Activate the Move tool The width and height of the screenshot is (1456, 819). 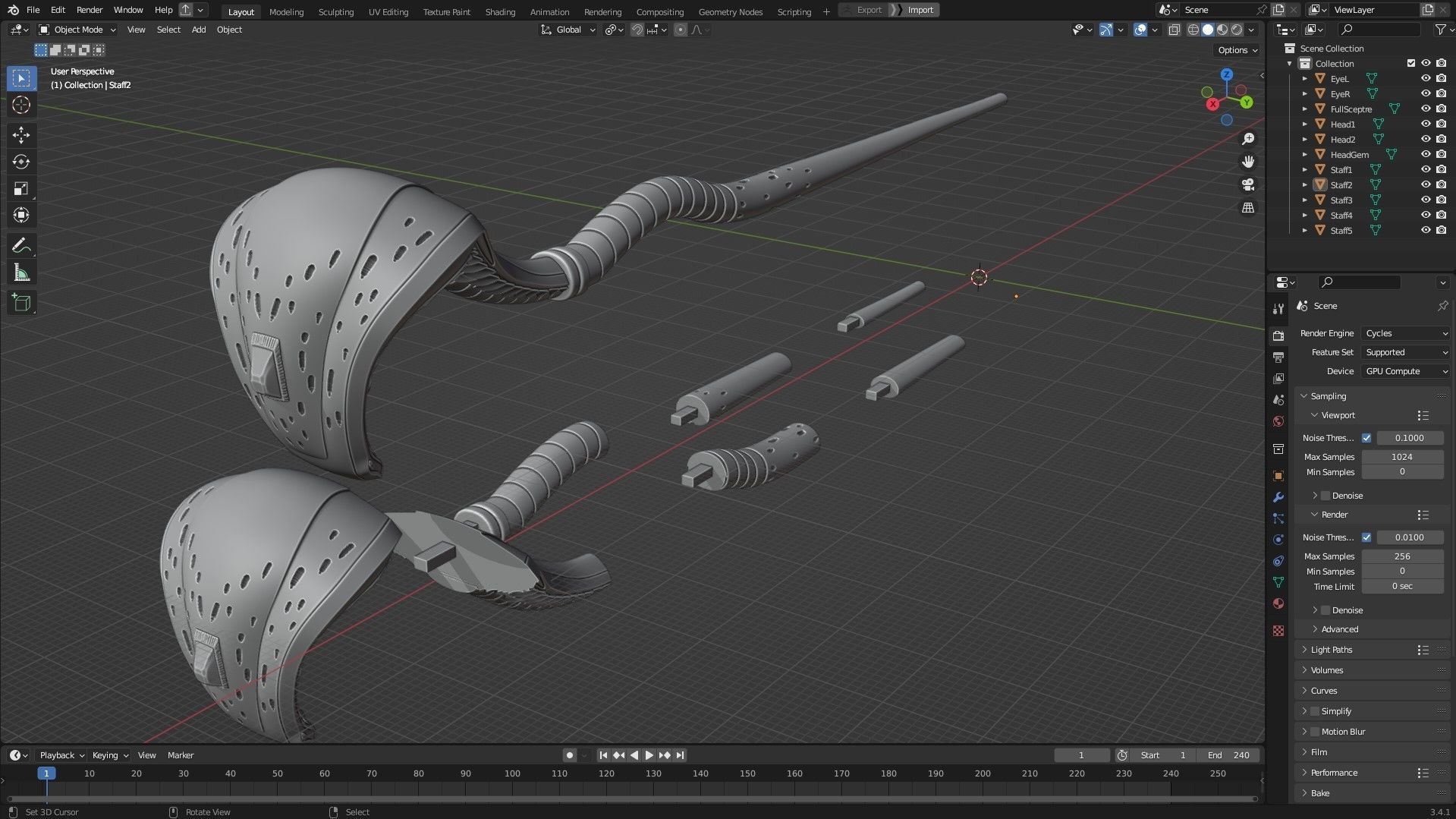point(21,135)
